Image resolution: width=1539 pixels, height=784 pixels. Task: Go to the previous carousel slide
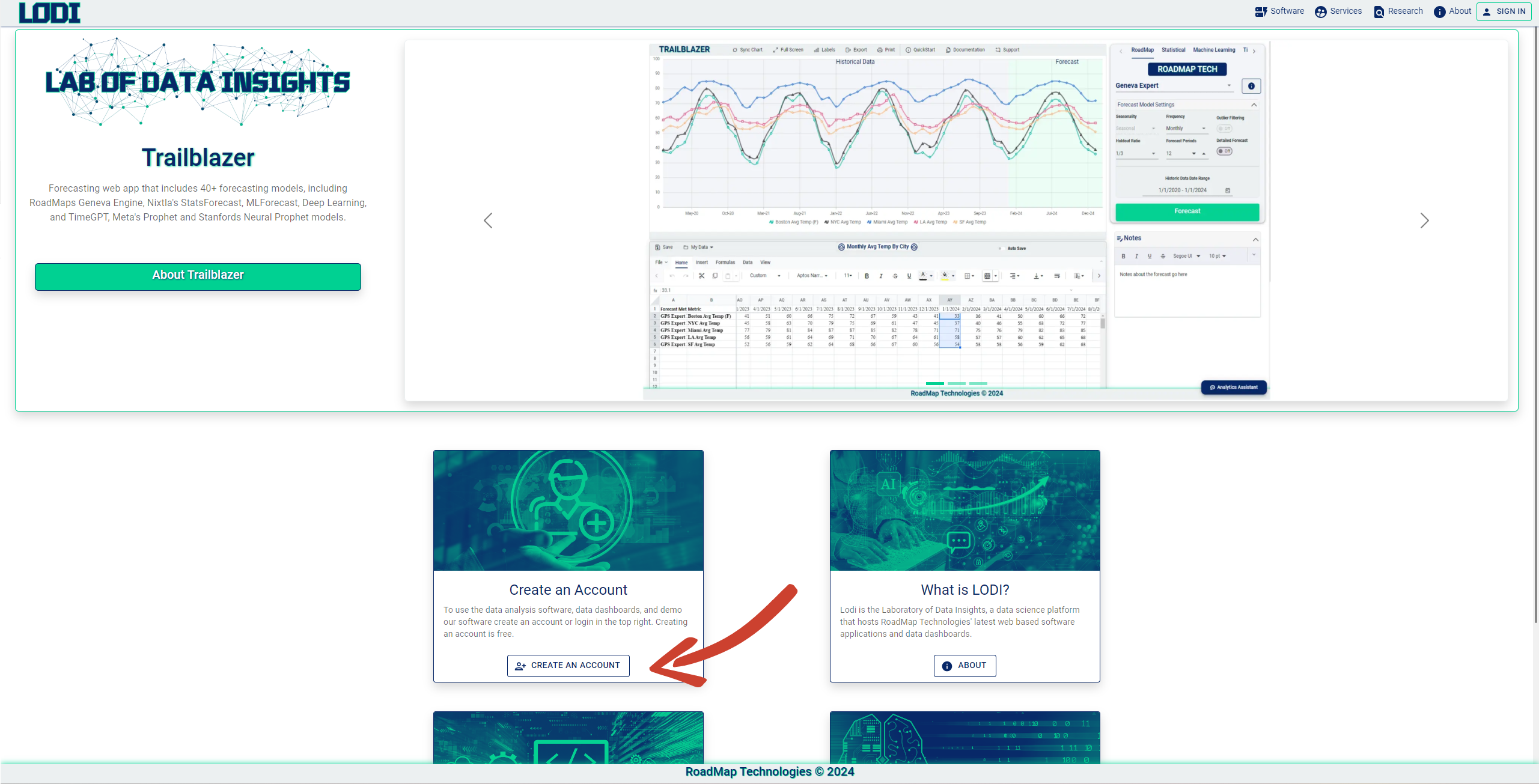click(488, 220)
